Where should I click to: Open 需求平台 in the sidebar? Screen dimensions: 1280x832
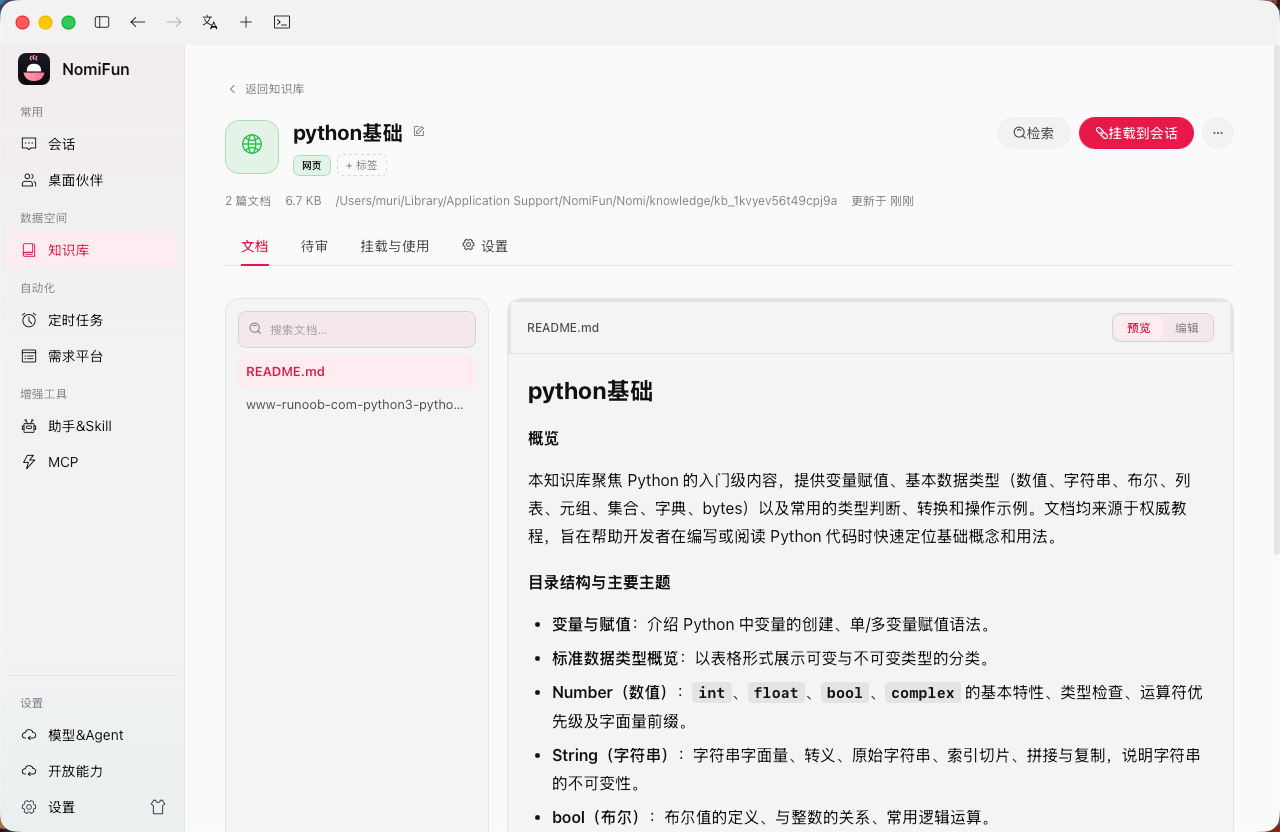(92, 356)
